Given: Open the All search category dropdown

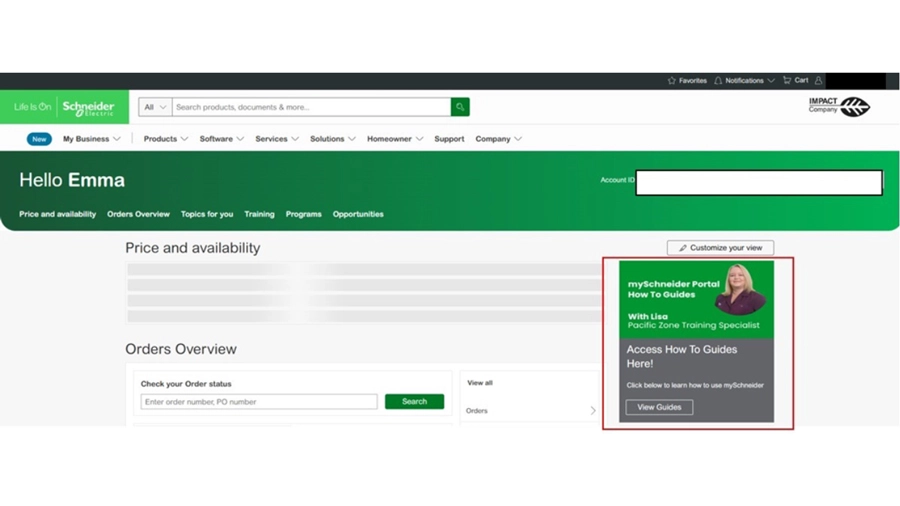Looking at the screenshot, I should click(155, 107).
